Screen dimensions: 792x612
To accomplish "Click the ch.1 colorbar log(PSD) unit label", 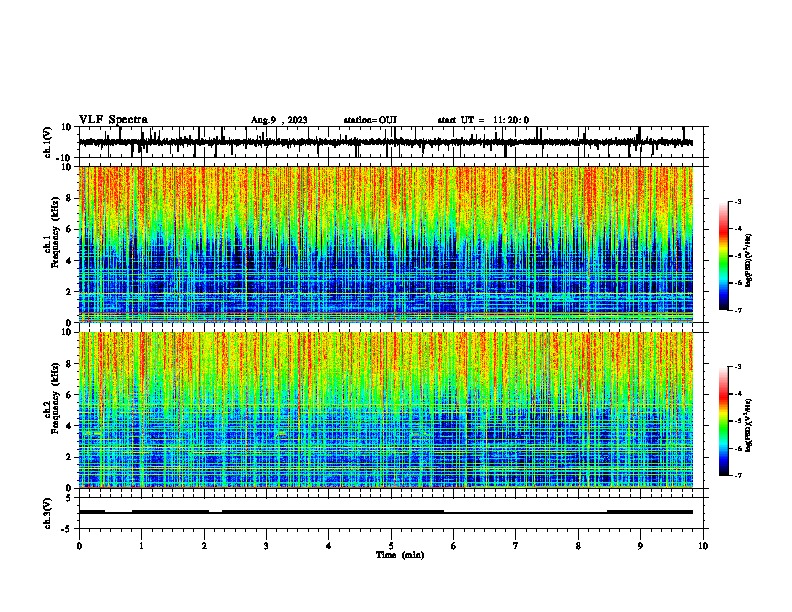I will pos(748,261).
